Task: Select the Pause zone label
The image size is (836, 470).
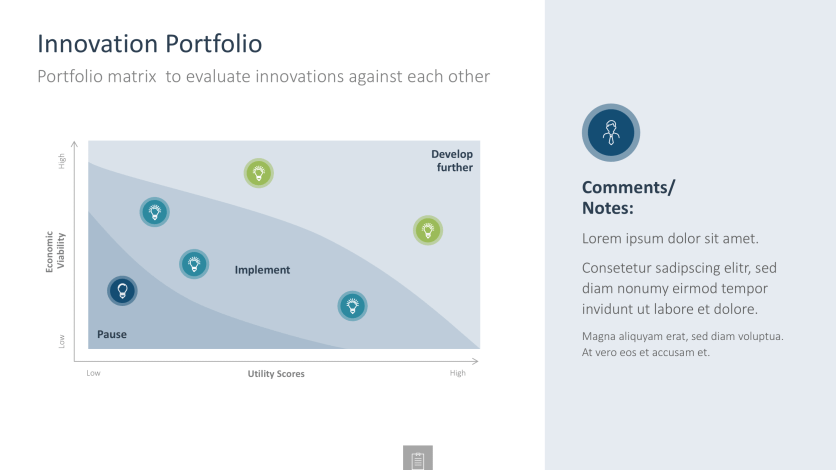Action: pos(112,335)
